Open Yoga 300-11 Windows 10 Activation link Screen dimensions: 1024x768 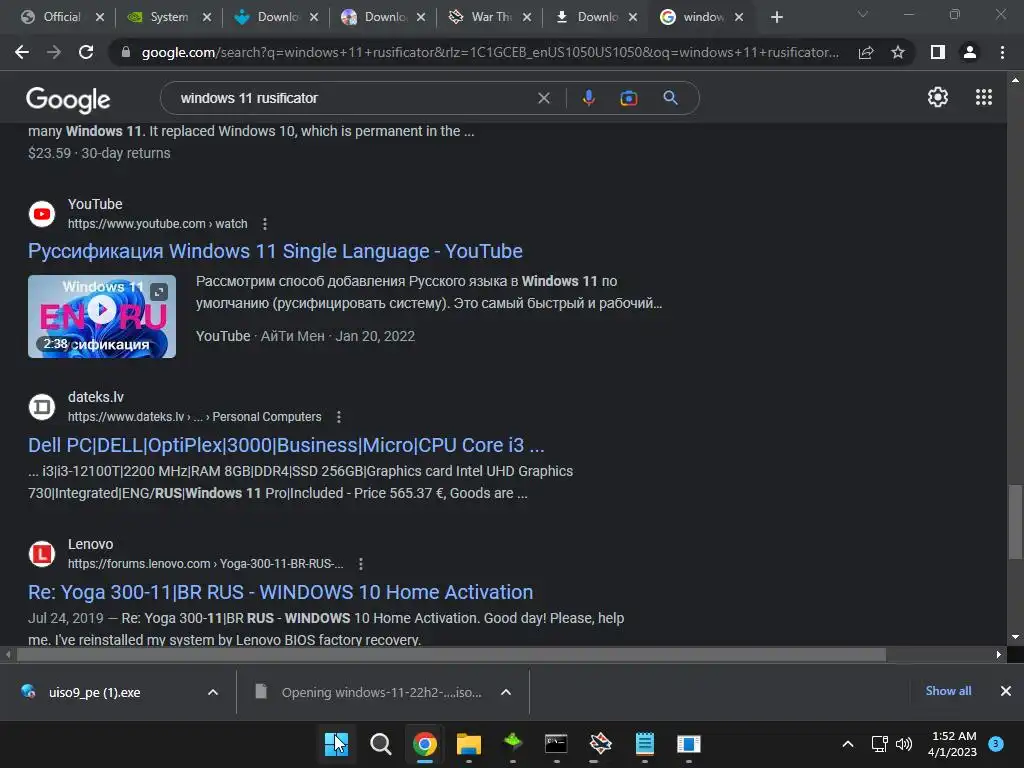pyautogui.click(x=281, y=592)
